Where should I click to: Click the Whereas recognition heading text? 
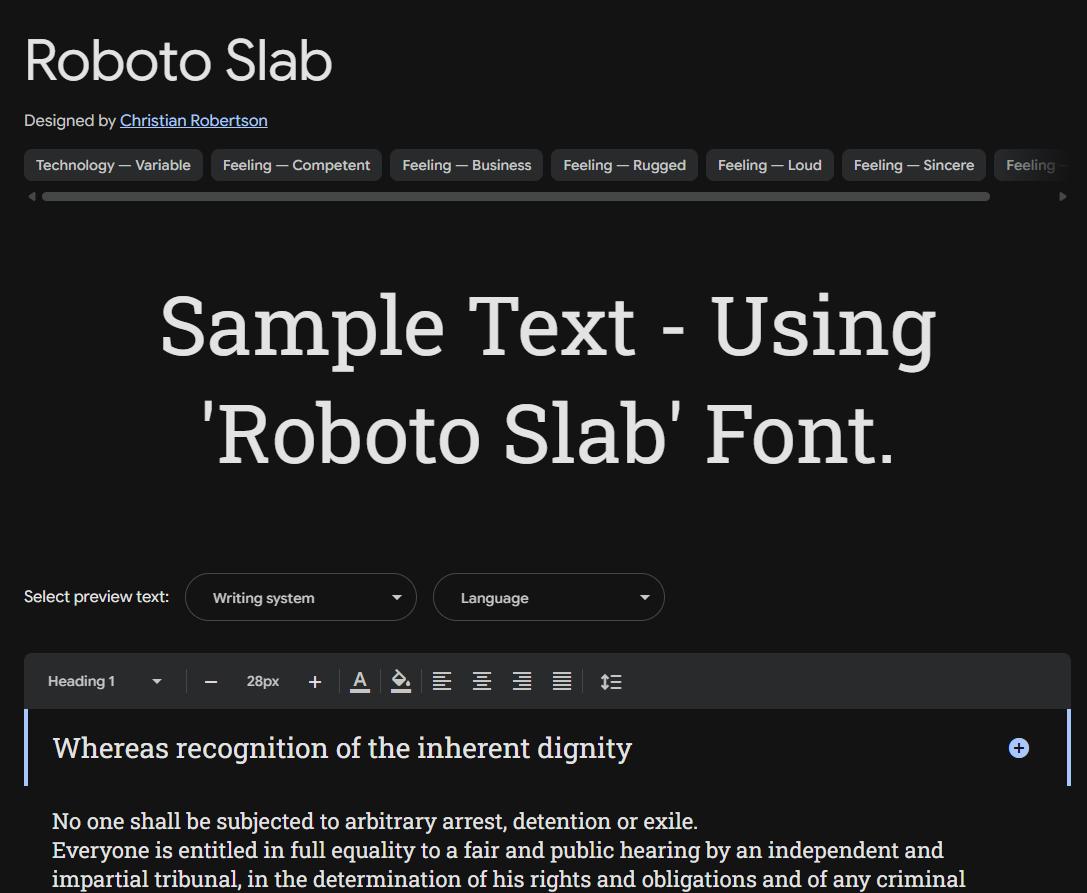tap(342, 748)
